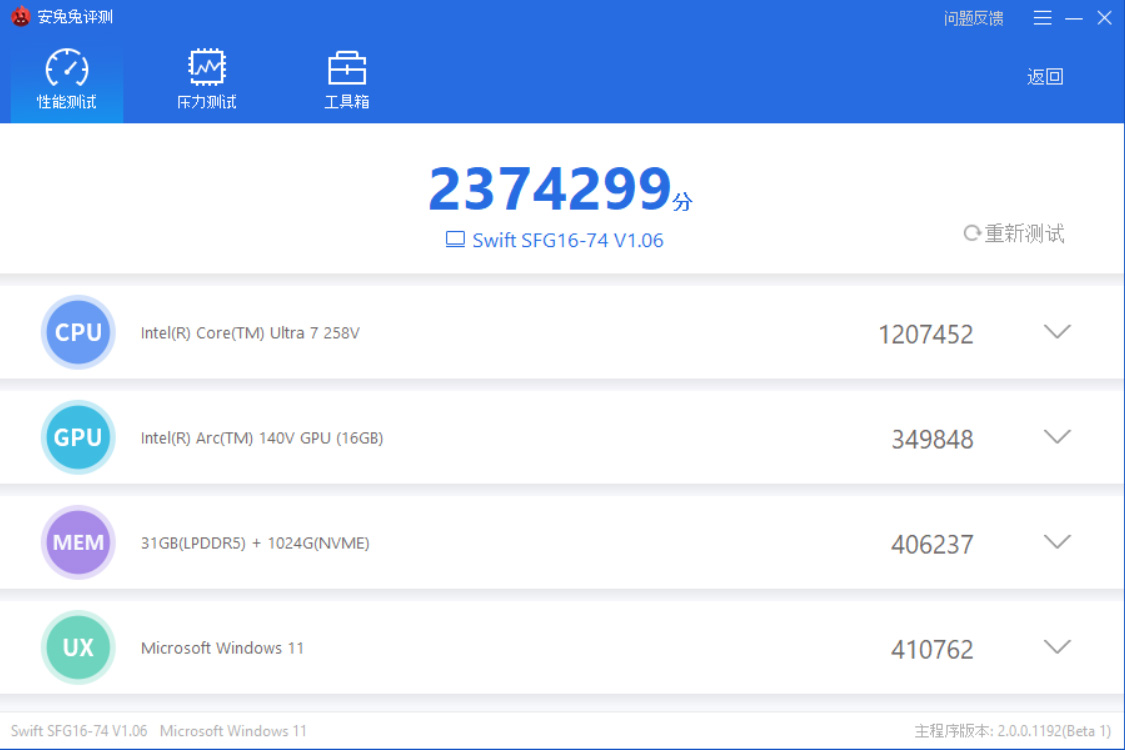Click 返回 to go back
The height and width of the screenshot is (750, 1125).
point(1044,77)
